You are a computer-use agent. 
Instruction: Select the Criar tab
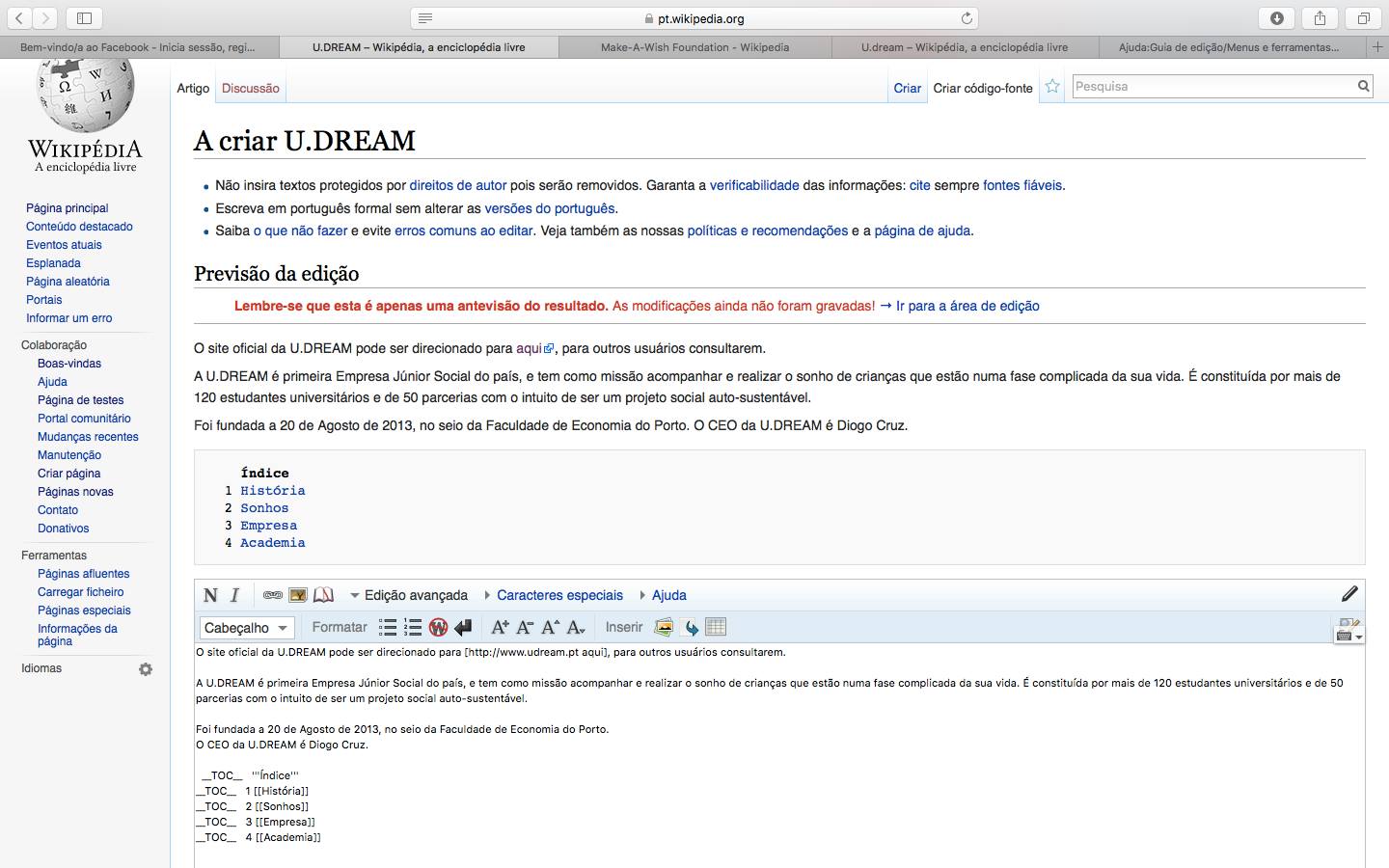tap(907, 88)
